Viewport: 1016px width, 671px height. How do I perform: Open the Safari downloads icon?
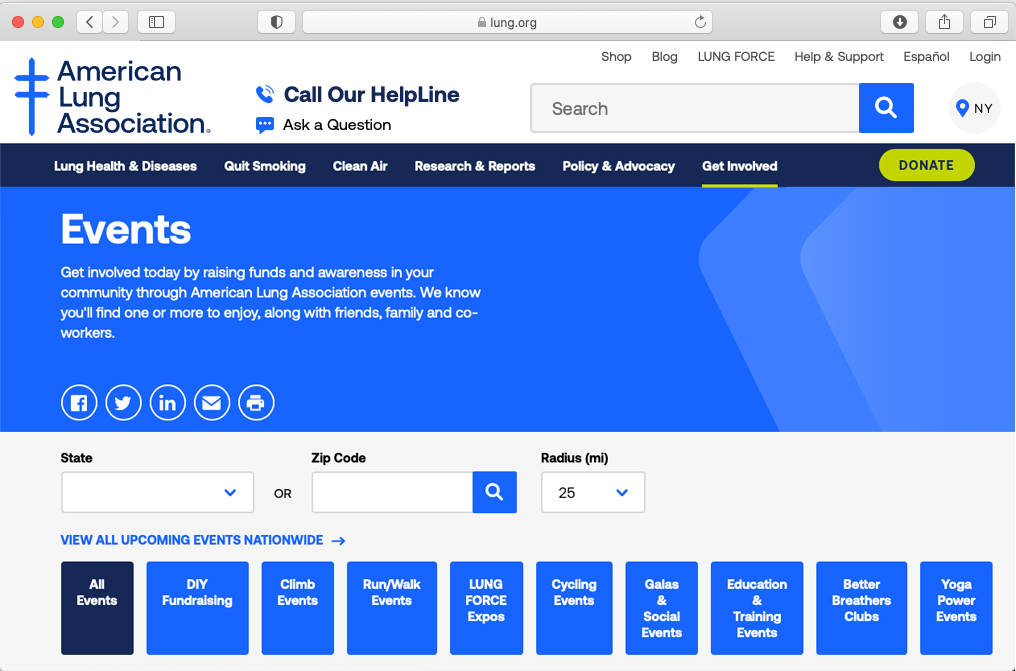899,22
